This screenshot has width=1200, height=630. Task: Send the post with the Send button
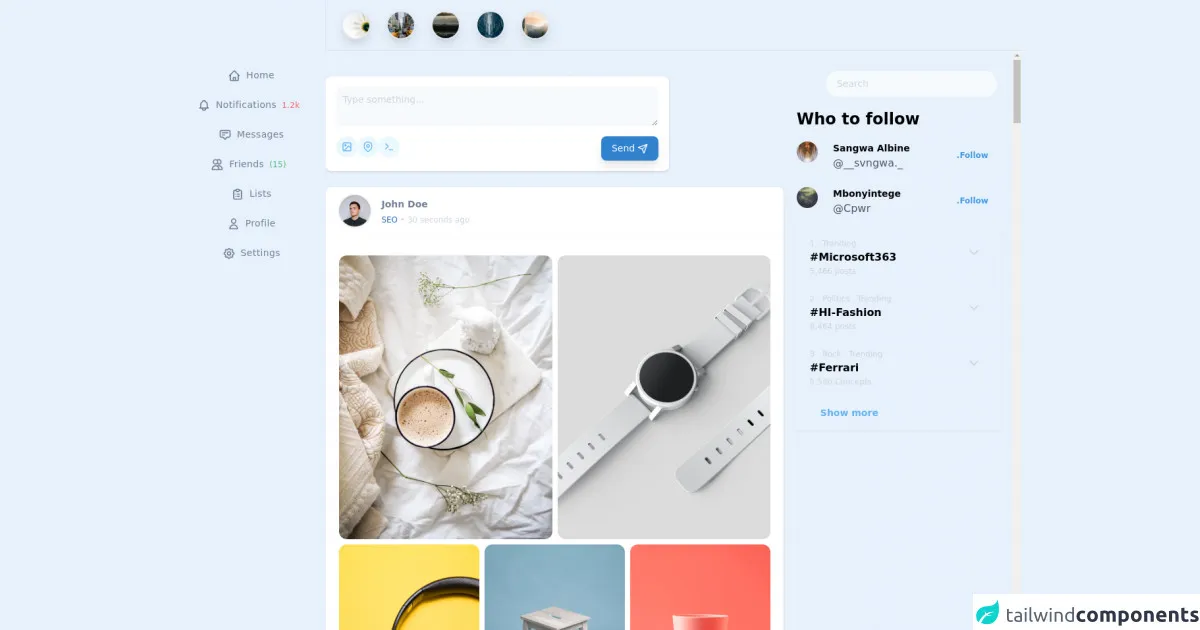pos(629,148)
